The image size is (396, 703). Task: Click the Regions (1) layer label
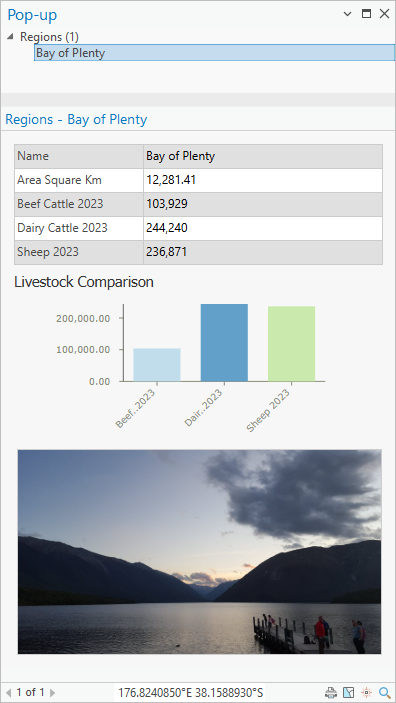click(49, 37)
